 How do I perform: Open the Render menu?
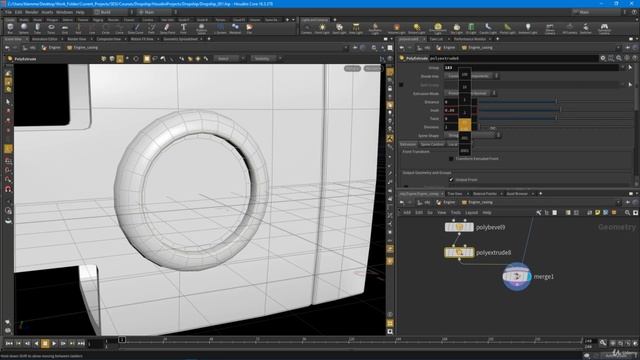[31, 12]
